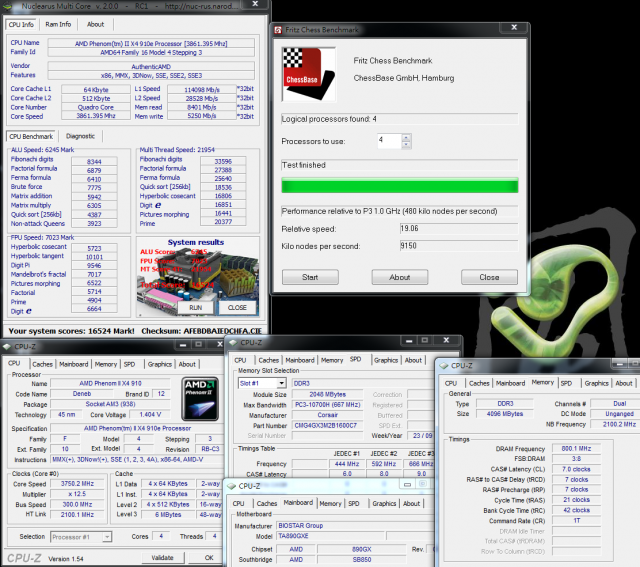
Task: Click the Command Rate 1T value
Action: (576, 521)
